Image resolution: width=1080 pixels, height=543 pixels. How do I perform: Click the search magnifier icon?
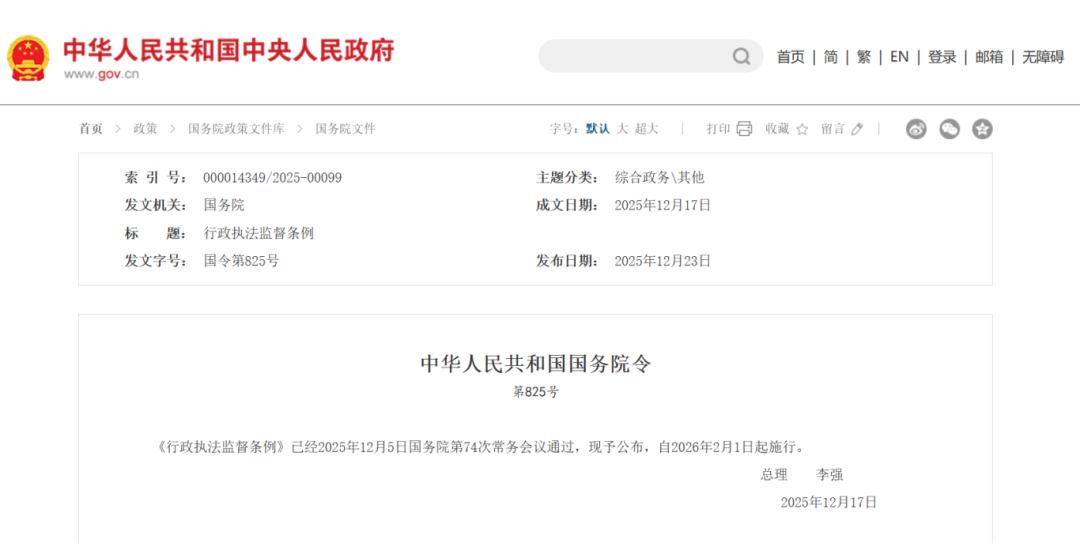(x=741, y=57)
